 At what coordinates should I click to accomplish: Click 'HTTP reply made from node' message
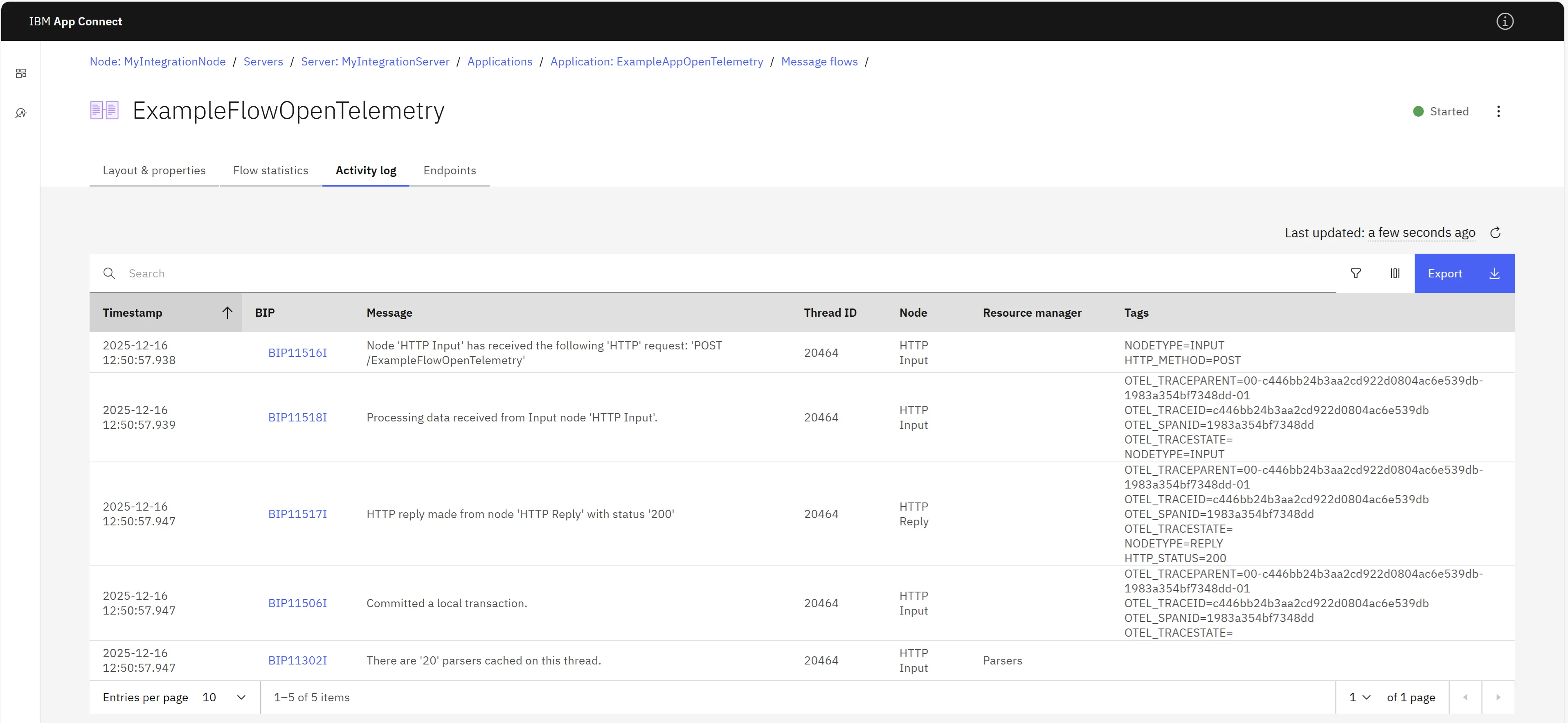520,514
